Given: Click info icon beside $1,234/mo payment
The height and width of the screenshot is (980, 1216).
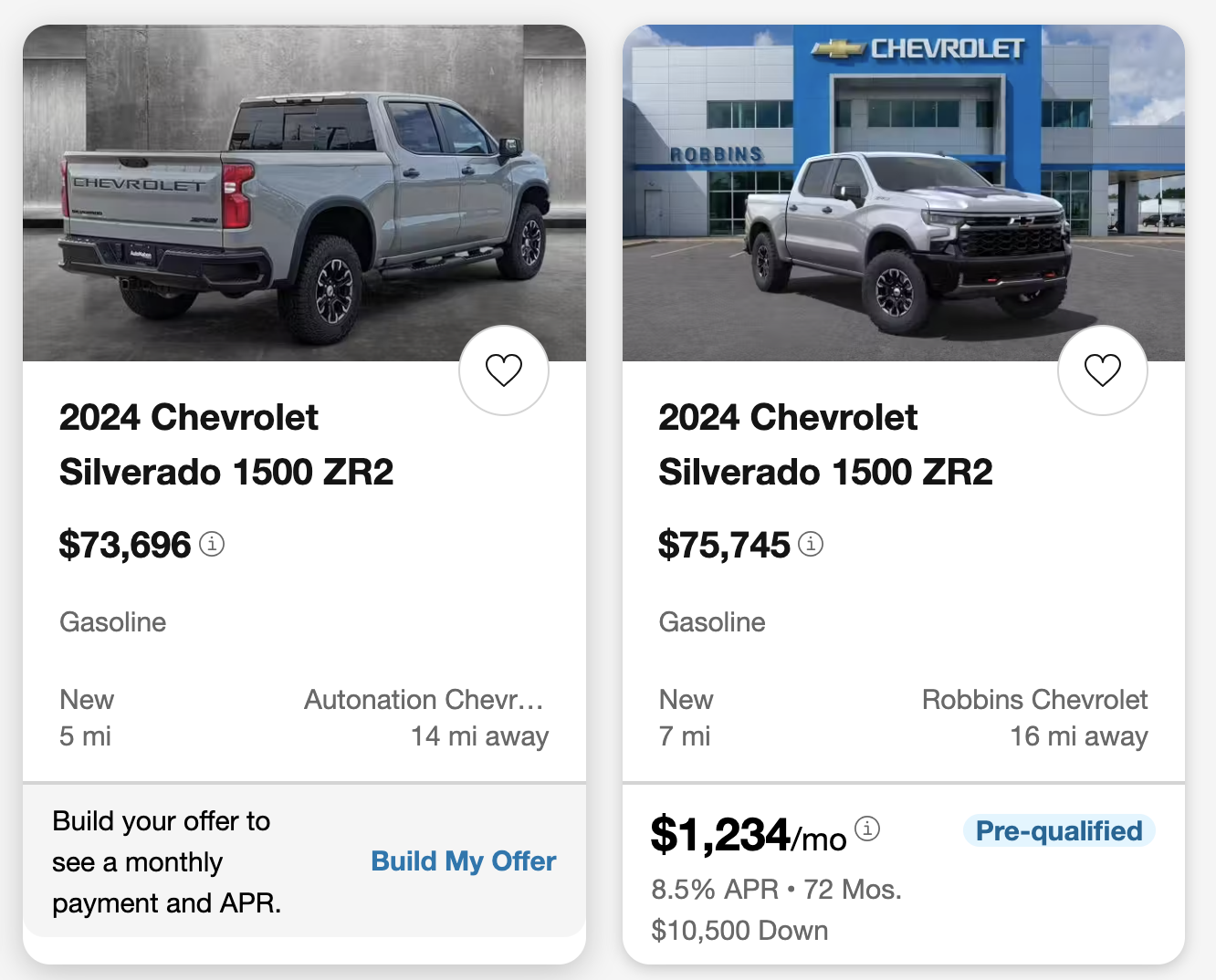Looking at the screenshot, I should [866, 829].
